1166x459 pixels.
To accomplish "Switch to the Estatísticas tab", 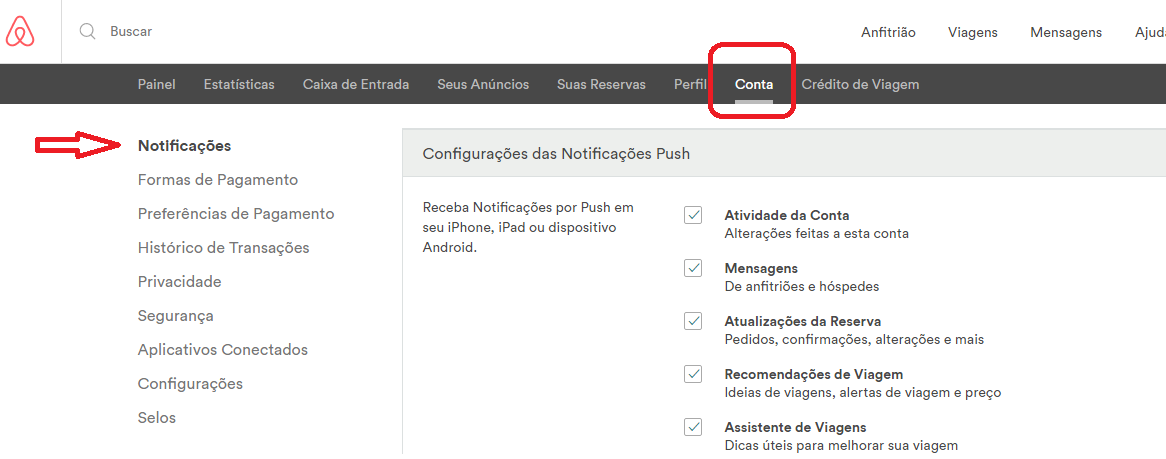I will click(239, 84).
